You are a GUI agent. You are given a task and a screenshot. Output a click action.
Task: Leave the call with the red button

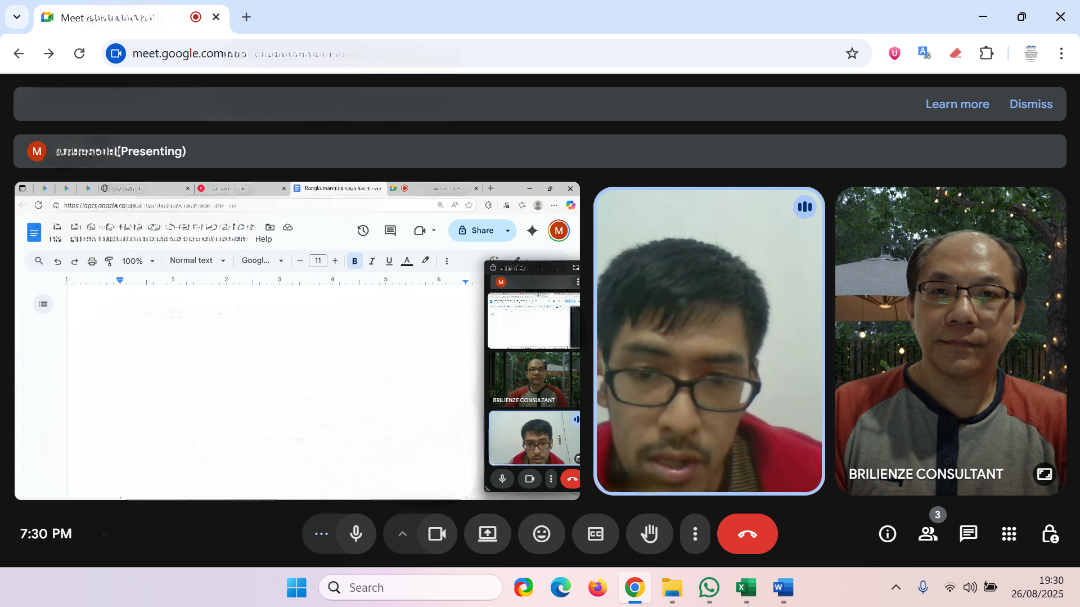pyautogui.click(x=747, y=534)
